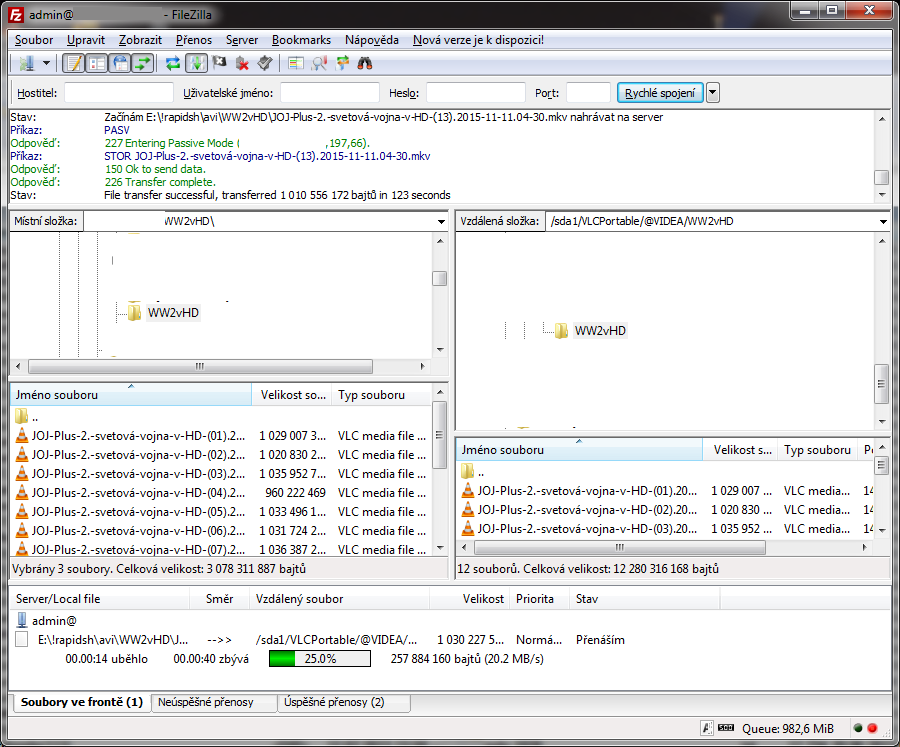This screenshot has width=900, height=747.
Task: Click the 25.0% transfer progress bar
Action: click(x=319, y=659)
